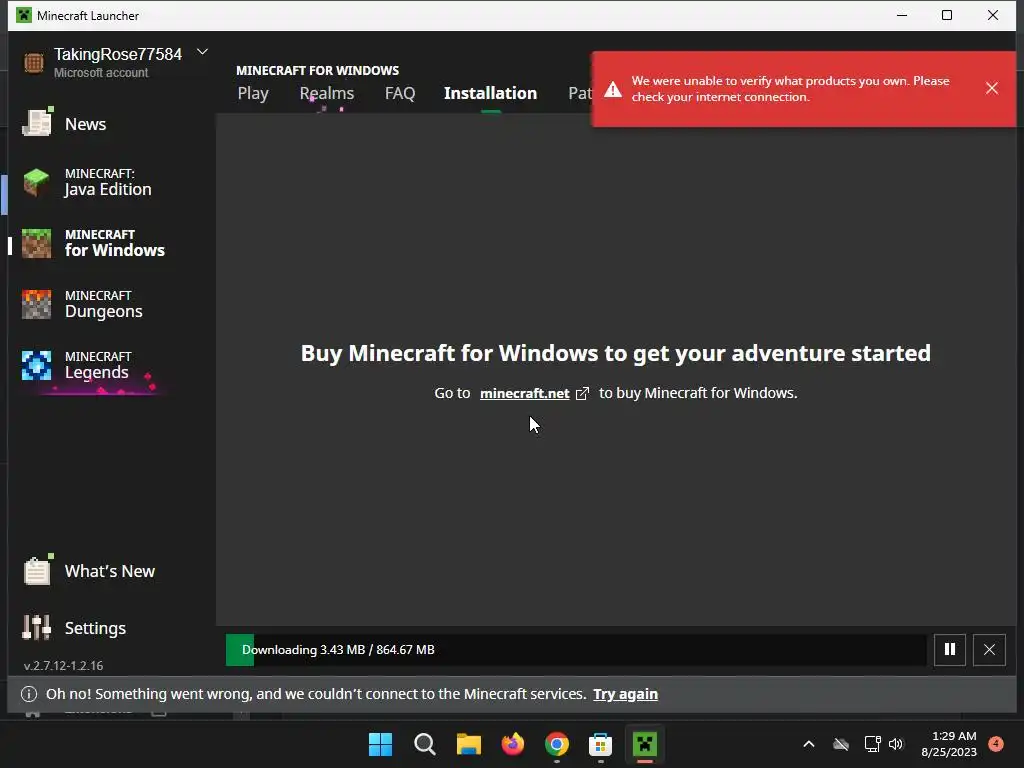Screen dimensions: 1024x768
Task: Open the FAQ tab
Action: 400,93
